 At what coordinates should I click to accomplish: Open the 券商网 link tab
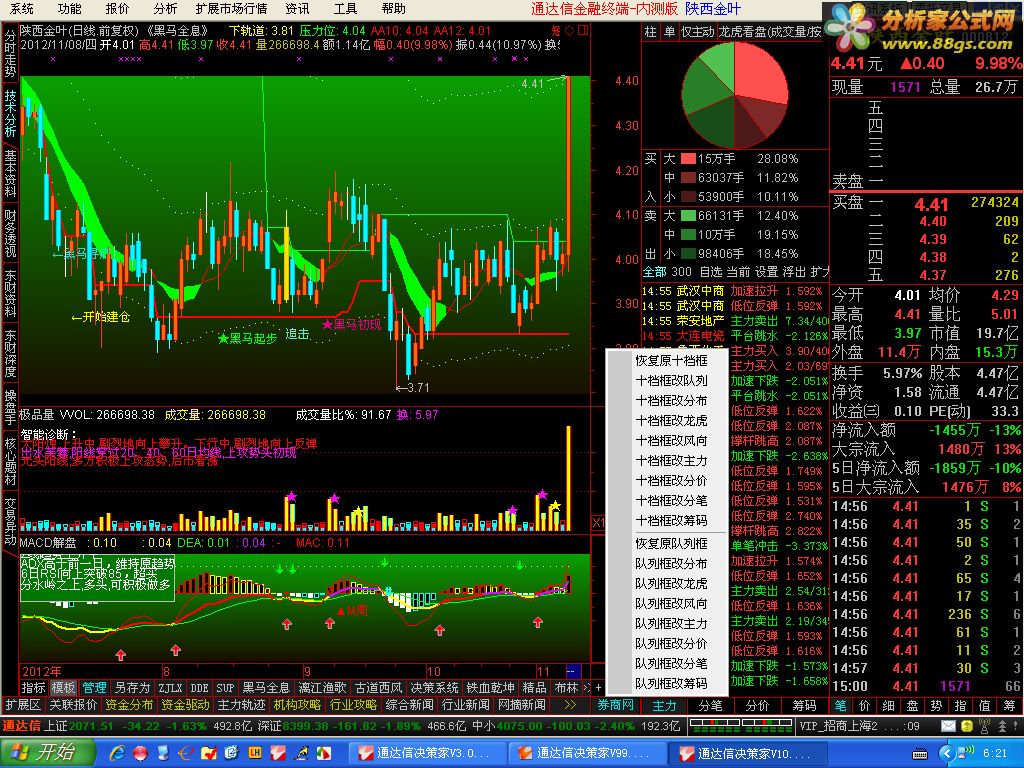coord(616,705)
